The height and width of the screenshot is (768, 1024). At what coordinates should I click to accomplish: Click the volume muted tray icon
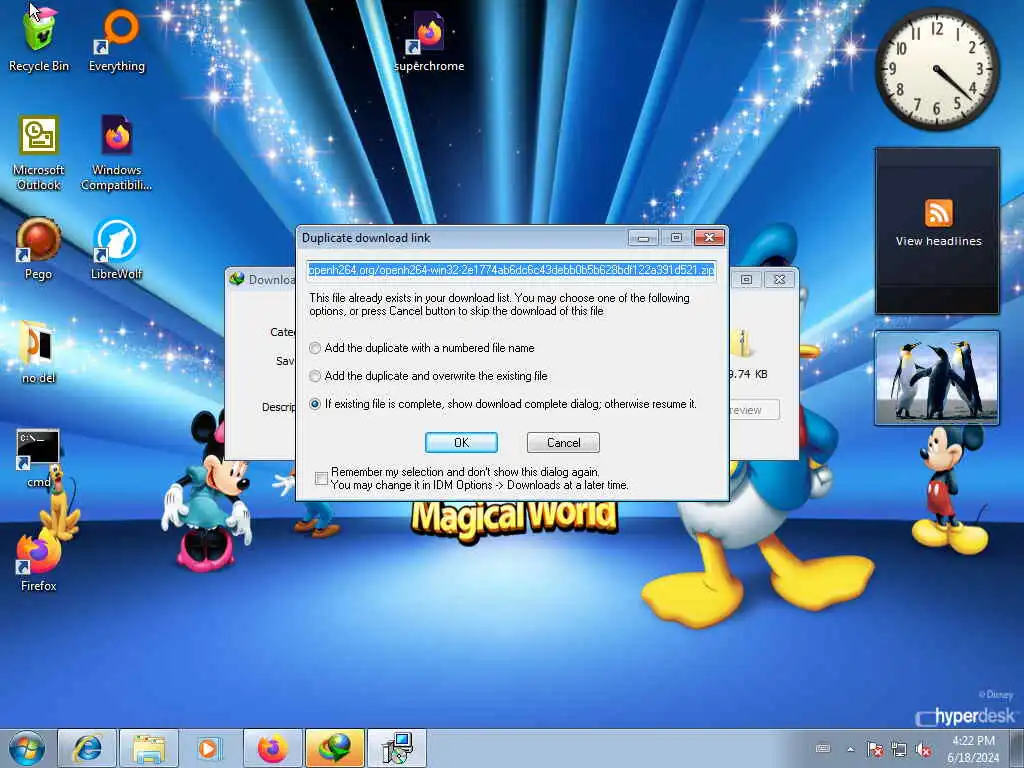coord(923,749)
